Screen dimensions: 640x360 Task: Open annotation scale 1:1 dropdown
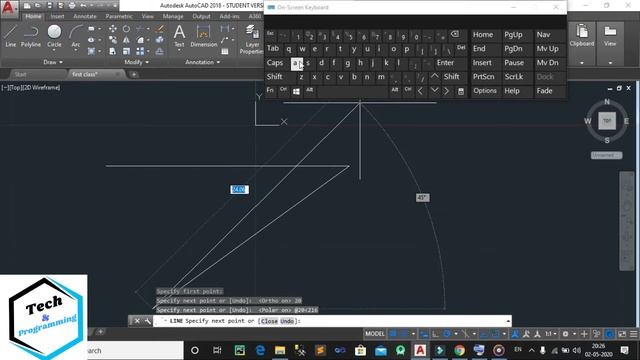click(550, 334)
